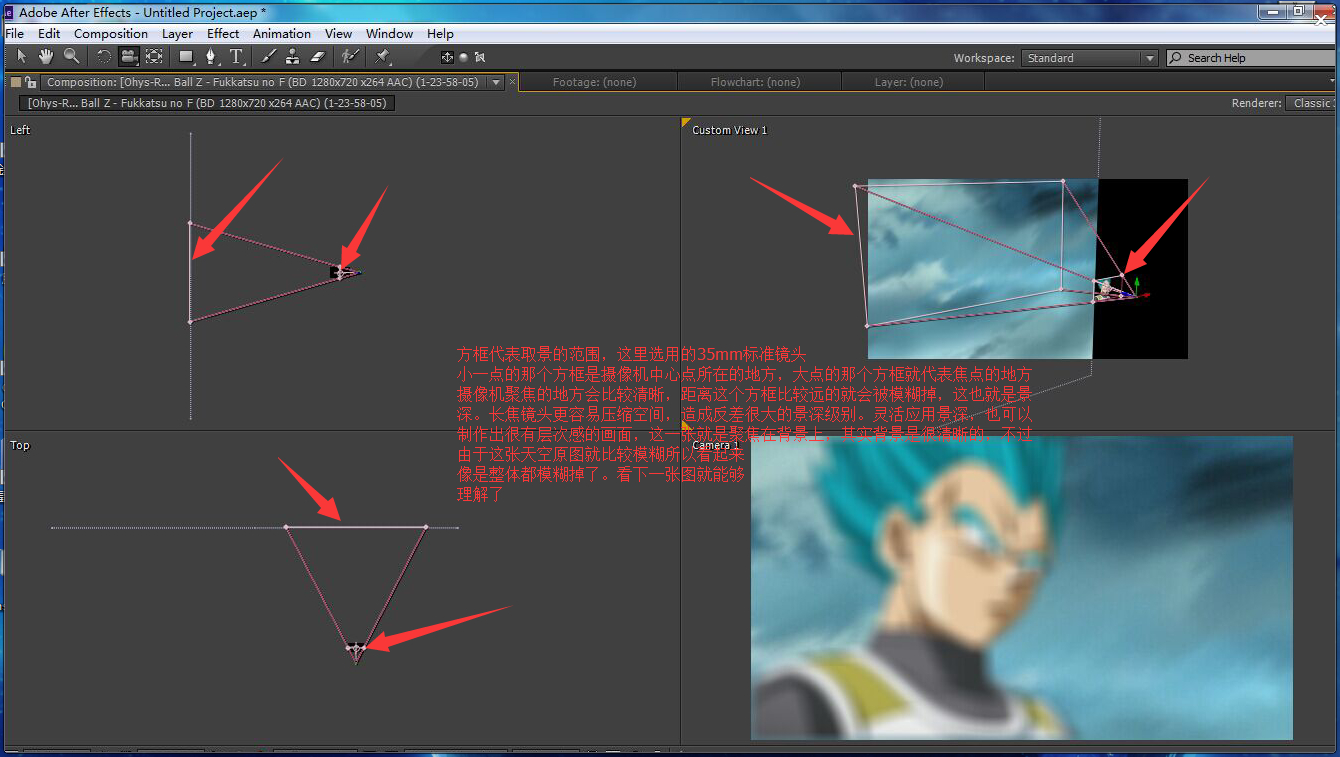Select the Zoom magnifier tool
This screenshot has width=1340, height=757.
pos(71,57)
